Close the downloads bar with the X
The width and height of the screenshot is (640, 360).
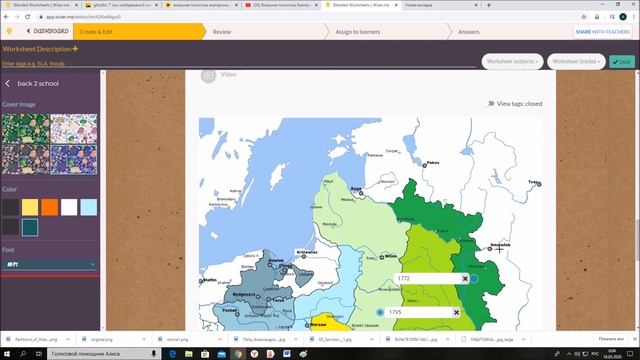(635, 339)
